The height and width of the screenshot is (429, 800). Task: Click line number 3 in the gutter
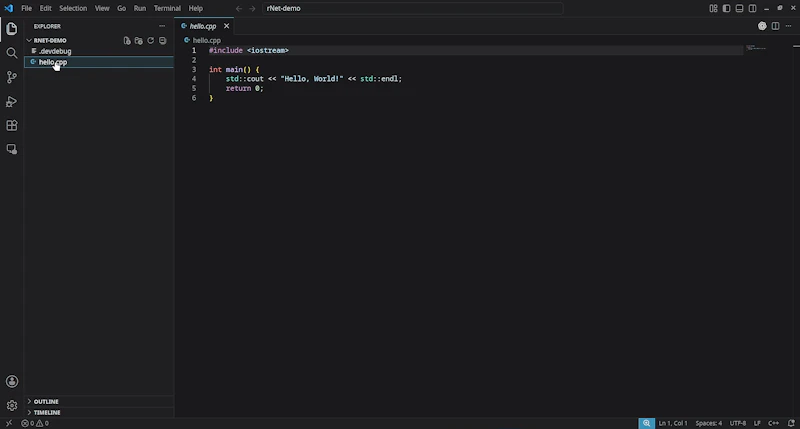click(194, 69)
